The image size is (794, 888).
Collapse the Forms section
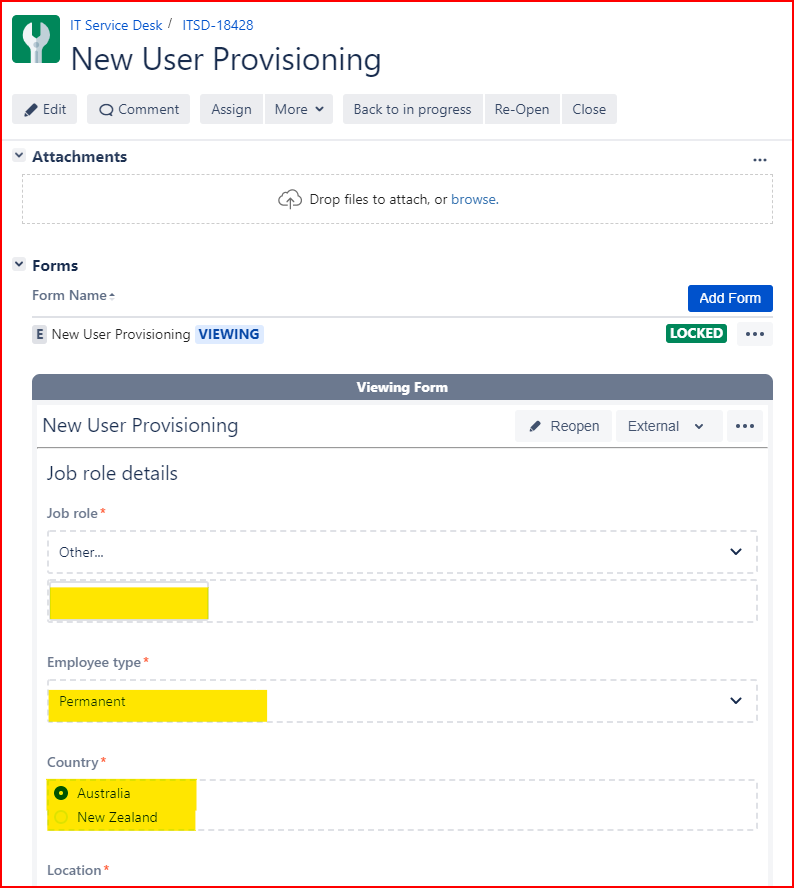tap(19, 264)
